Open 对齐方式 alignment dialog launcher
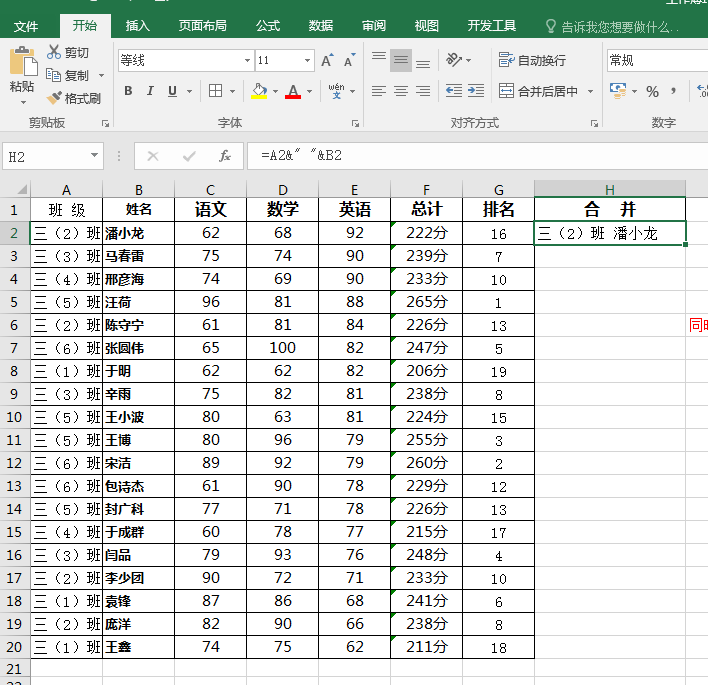 point(594,123)
